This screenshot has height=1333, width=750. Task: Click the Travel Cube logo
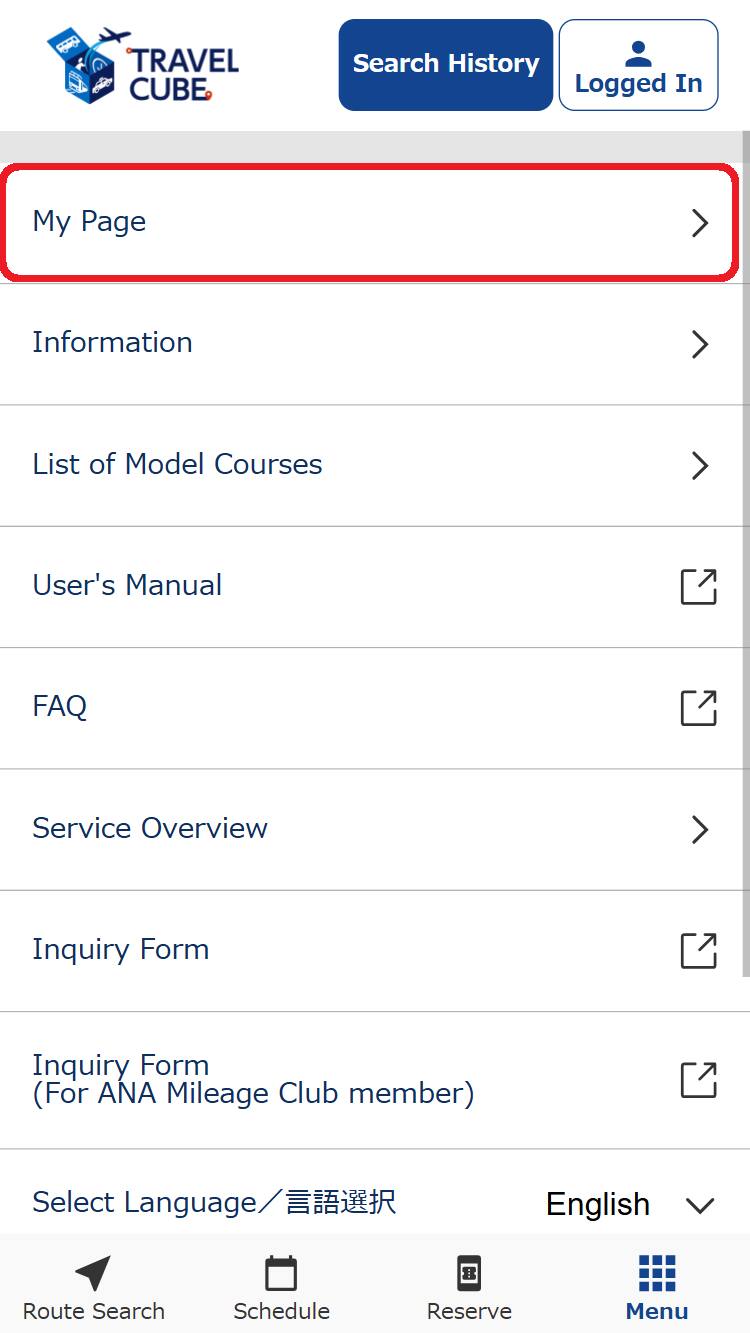pos(143,65)
